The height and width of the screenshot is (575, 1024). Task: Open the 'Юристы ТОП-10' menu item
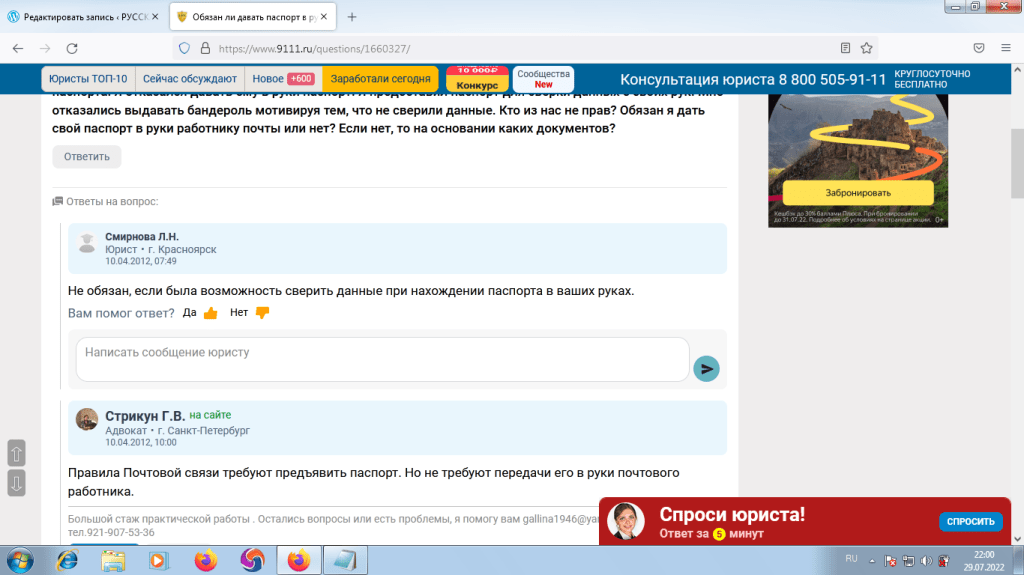point(88,79)
